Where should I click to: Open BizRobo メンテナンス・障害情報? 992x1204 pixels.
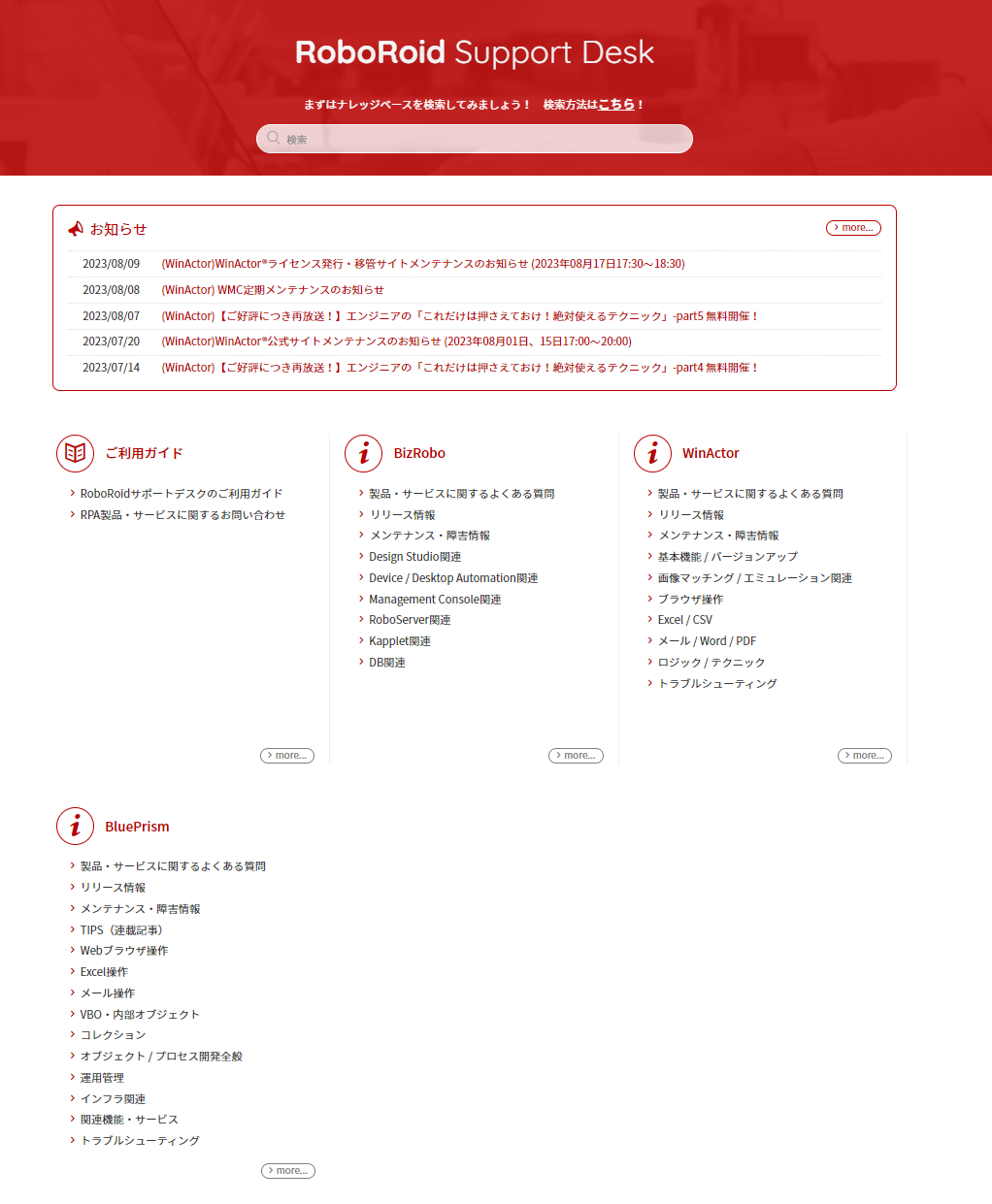(x=429, y=536)
